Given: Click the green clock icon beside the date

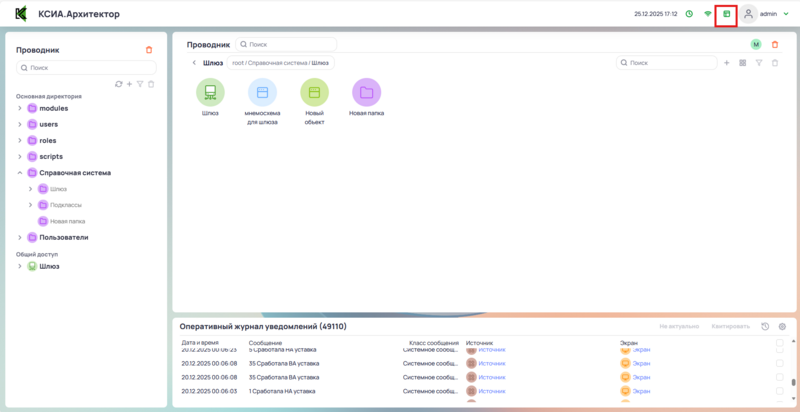Looking at the screenshot, I should 689,14.
